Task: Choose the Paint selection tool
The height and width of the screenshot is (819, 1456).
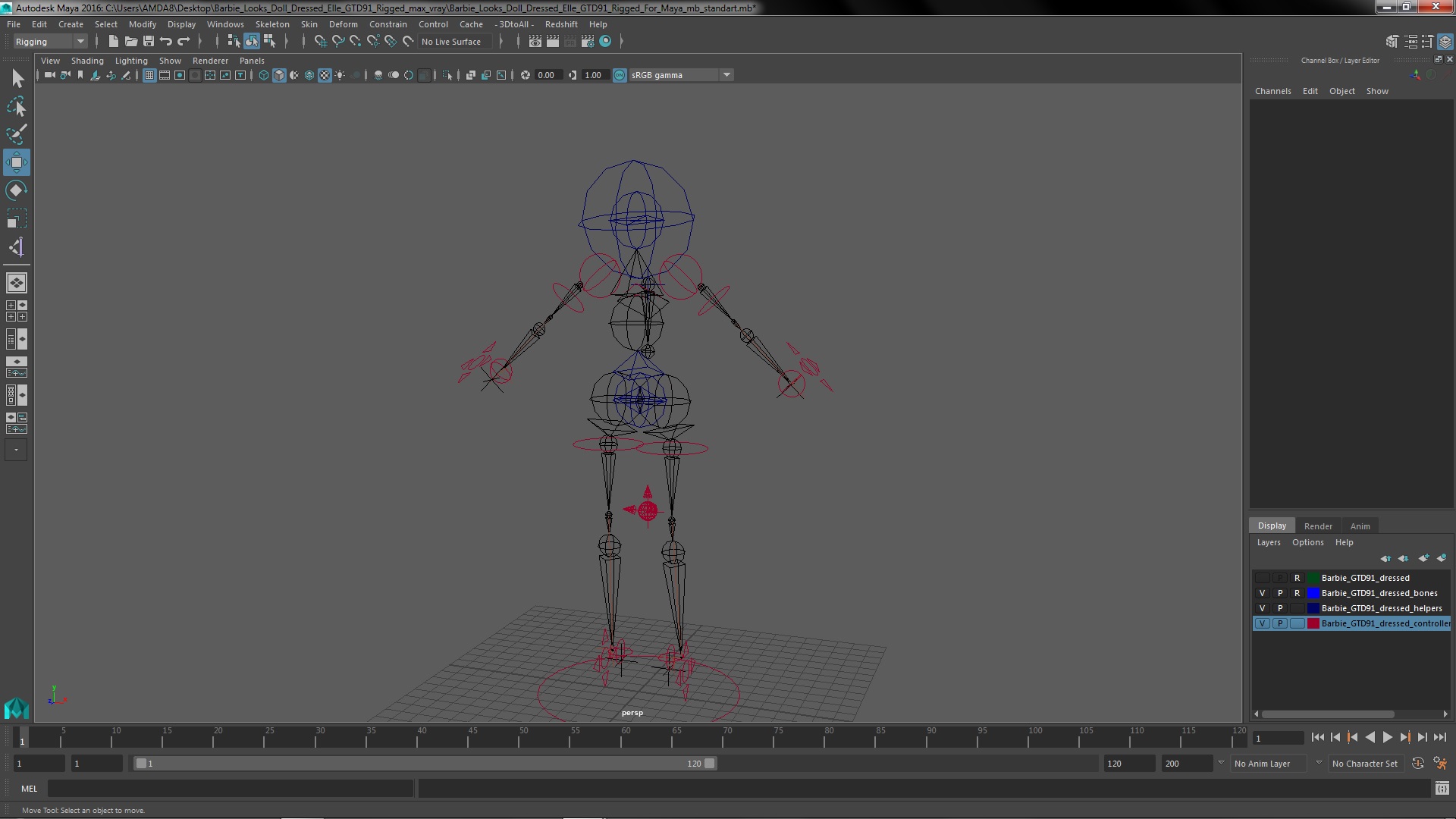Action: 17,135
